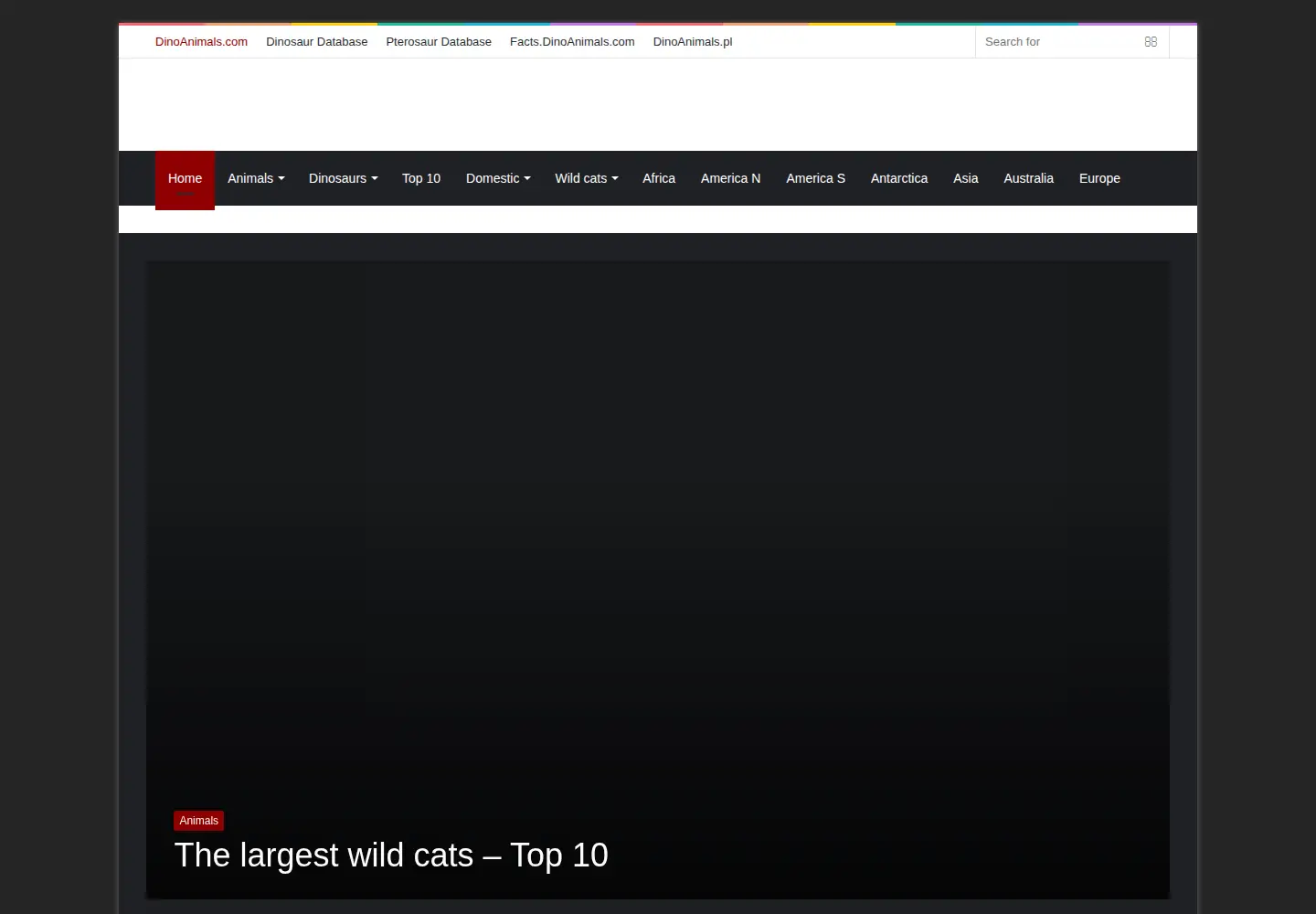Open The largest wild cats – Top 10 article
Image resolution: width=1316 pixels, height=914 pixels.
(x=391, y=856)
